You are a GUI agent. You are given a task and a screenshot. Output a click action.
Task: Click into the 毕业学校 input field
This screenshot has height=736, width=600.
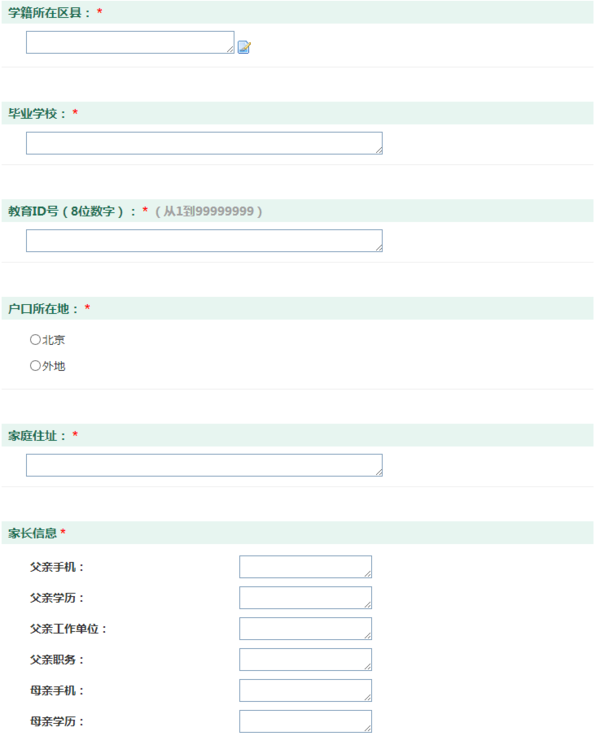pos(203,143)
